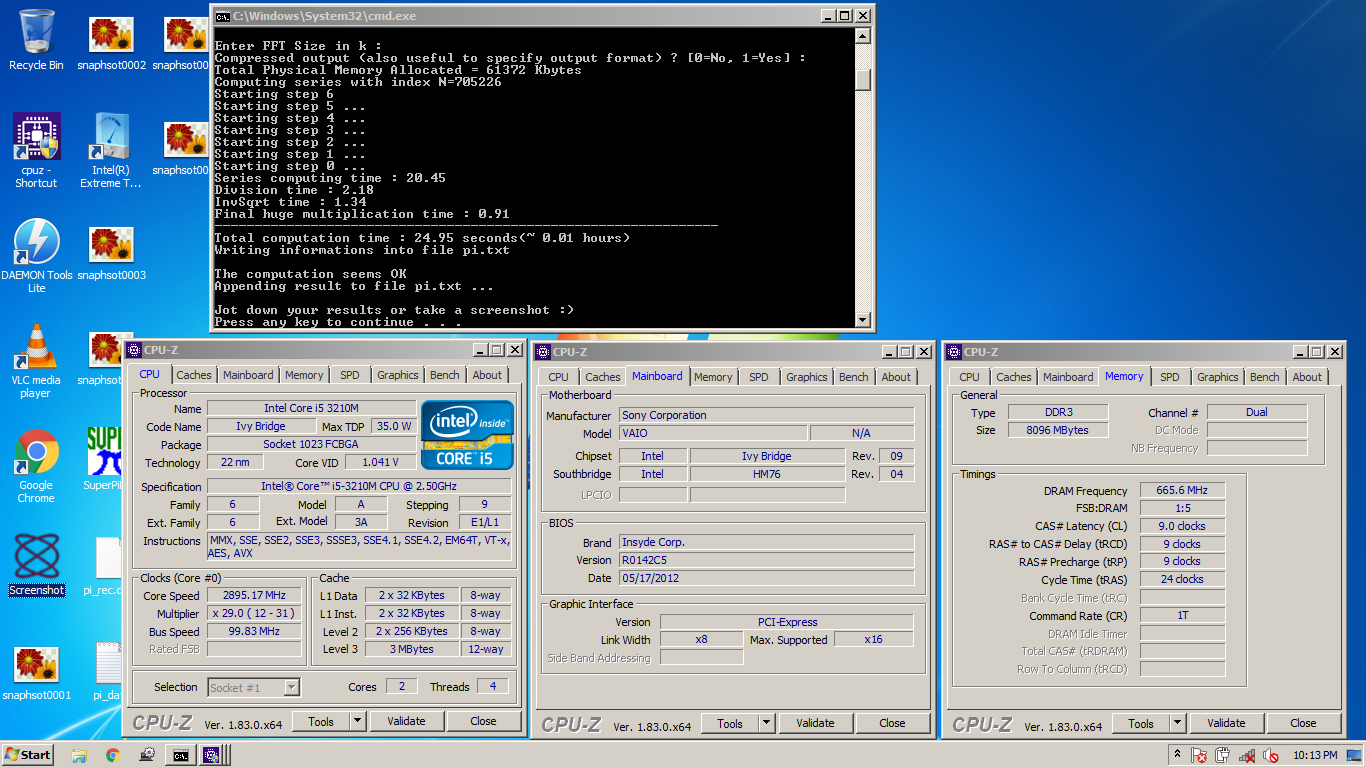Click Validate in the left CPU-Z window
Screen dimensions: 1366x768
406,721
